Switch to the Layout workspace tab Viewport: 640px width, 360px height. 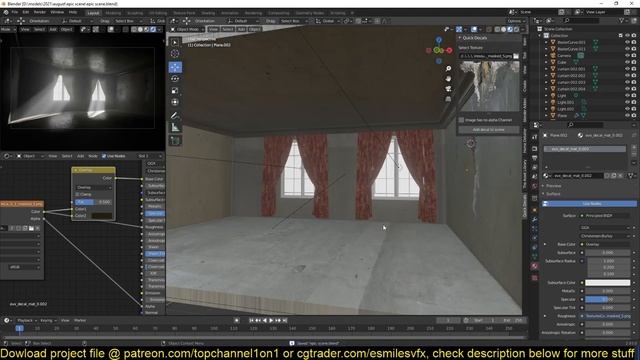93,13
